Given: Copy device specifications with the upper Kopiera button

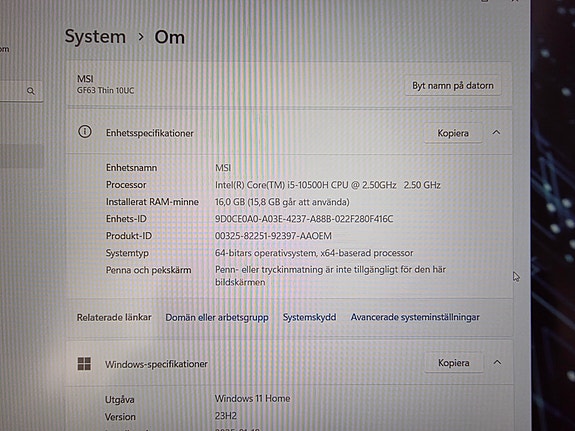Looking at the screenshot, I should pos(453,133).
